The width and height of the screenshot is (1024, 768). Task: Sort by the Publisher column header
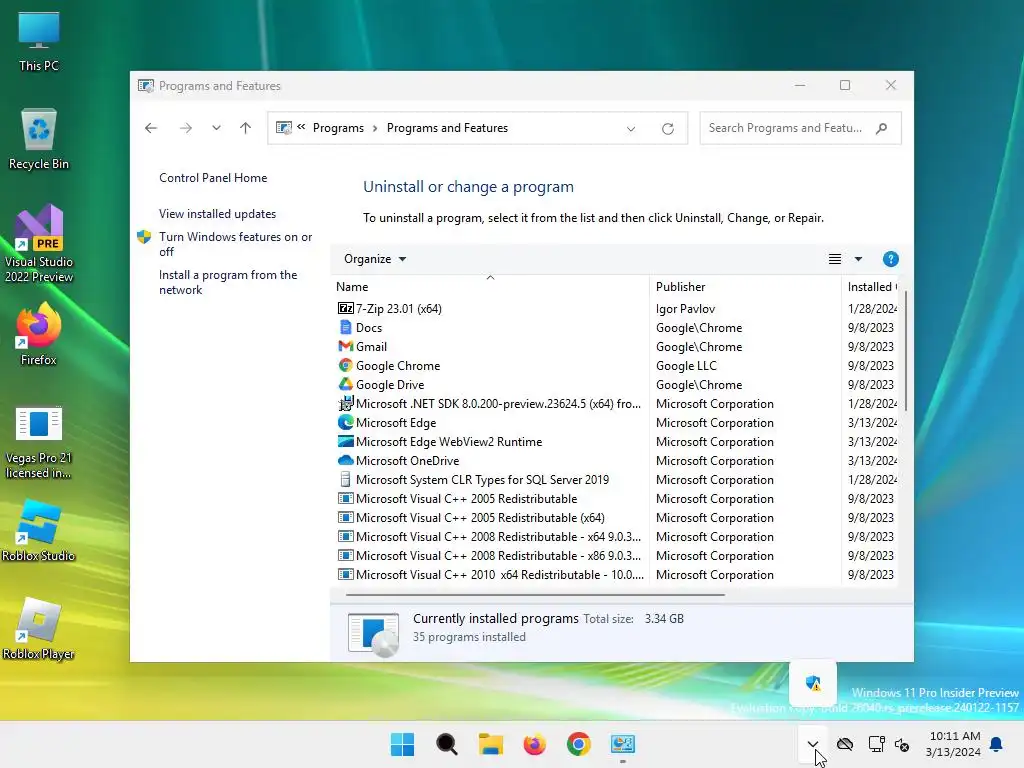[x=745, y=287]
